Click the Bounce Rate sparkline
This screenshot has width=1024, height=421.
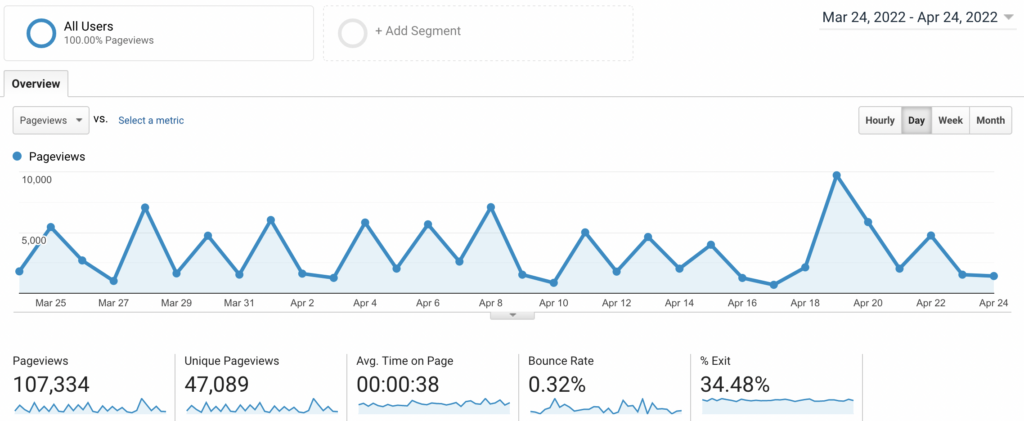606,406
